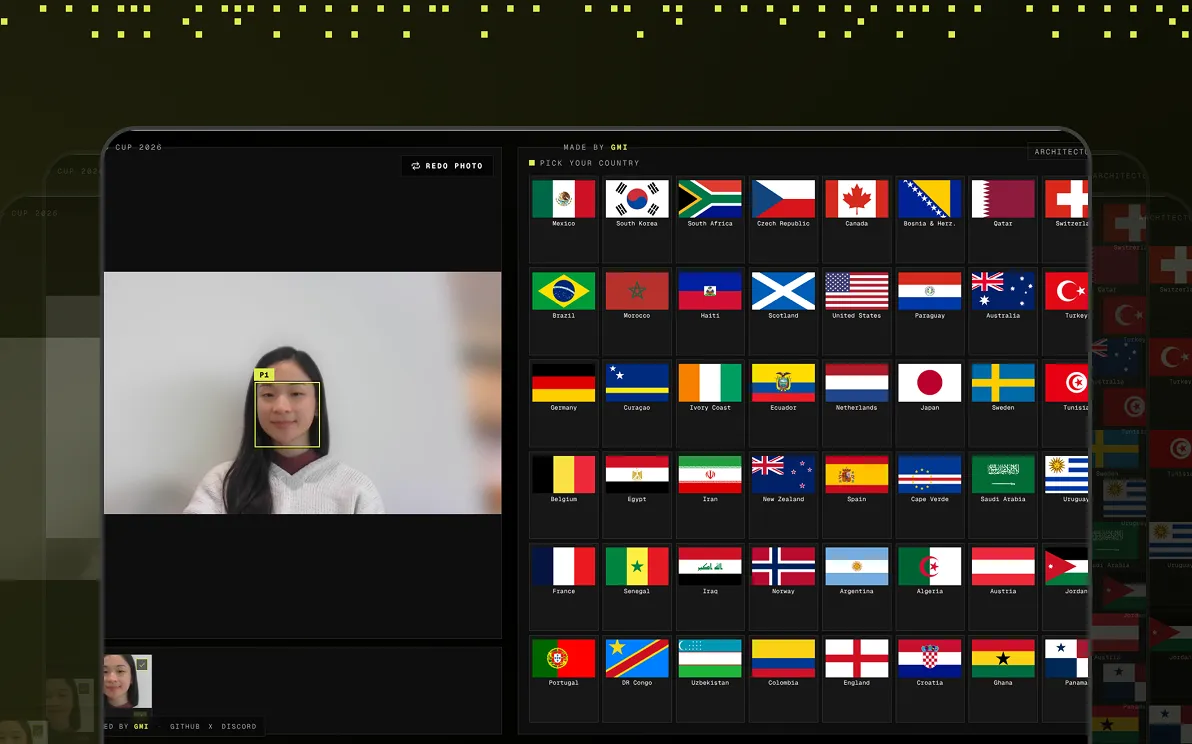Open the Discord link in footer
The width and height of the screenshot is (1192, 744).
[239, 727]
